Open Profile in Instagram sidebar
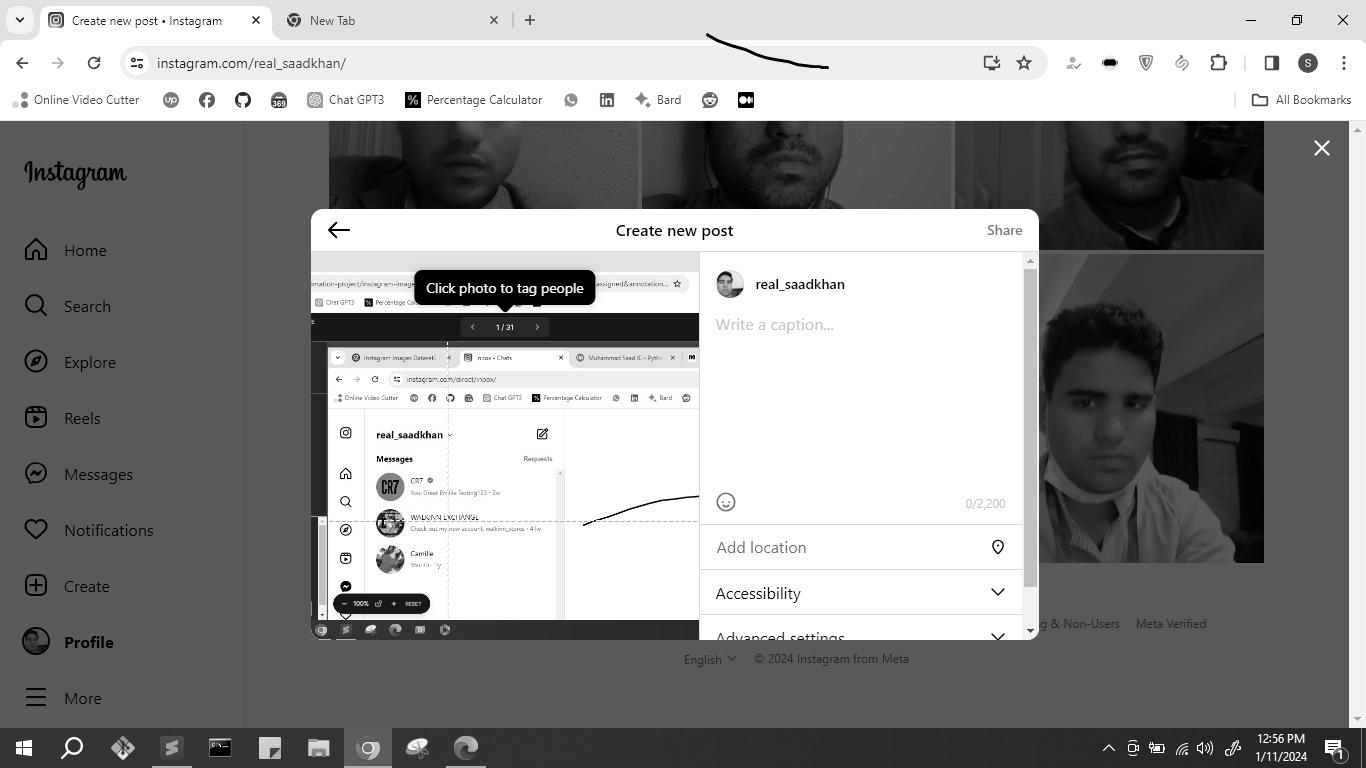Image resolution: width=1366 pixels, height=768 pixels. [69, 642]
